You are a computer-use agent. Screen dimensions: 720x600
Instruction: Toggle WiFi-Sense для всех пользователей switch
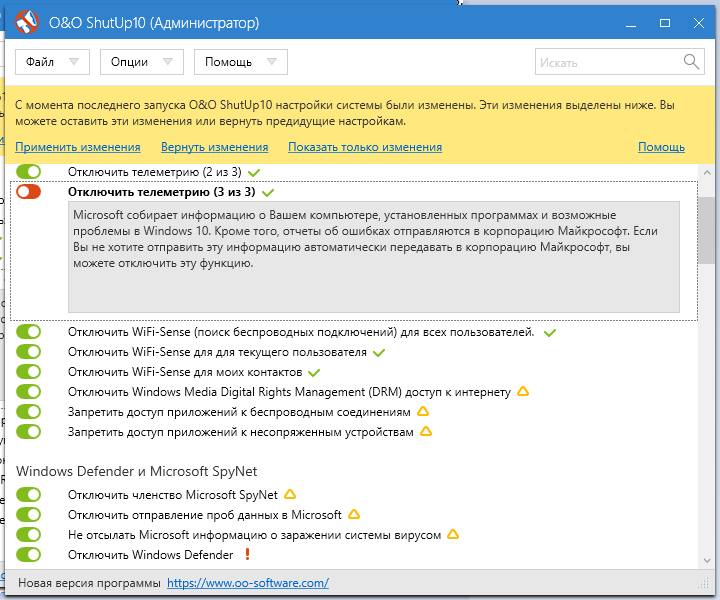(28, 331)
